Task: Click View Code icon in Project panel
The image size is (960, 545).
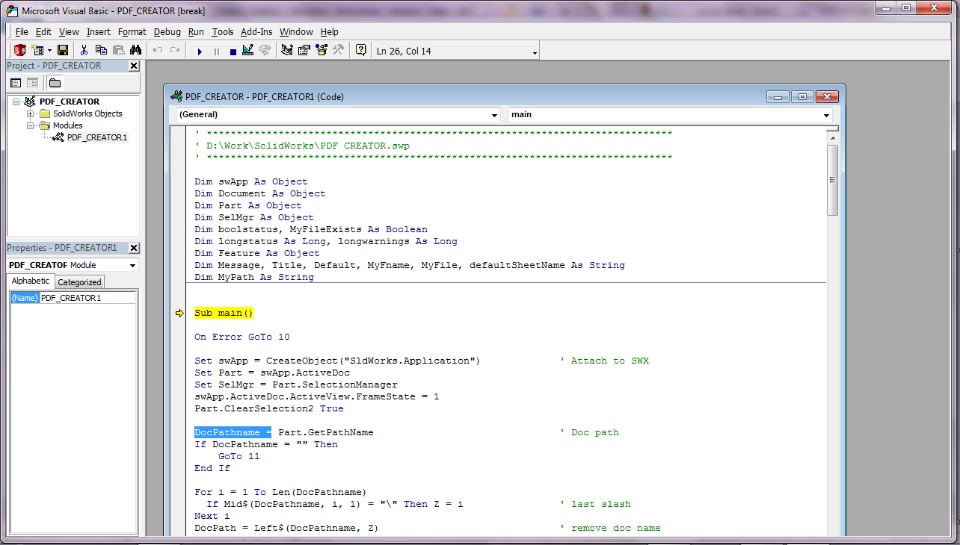Action: coord(16,83)
